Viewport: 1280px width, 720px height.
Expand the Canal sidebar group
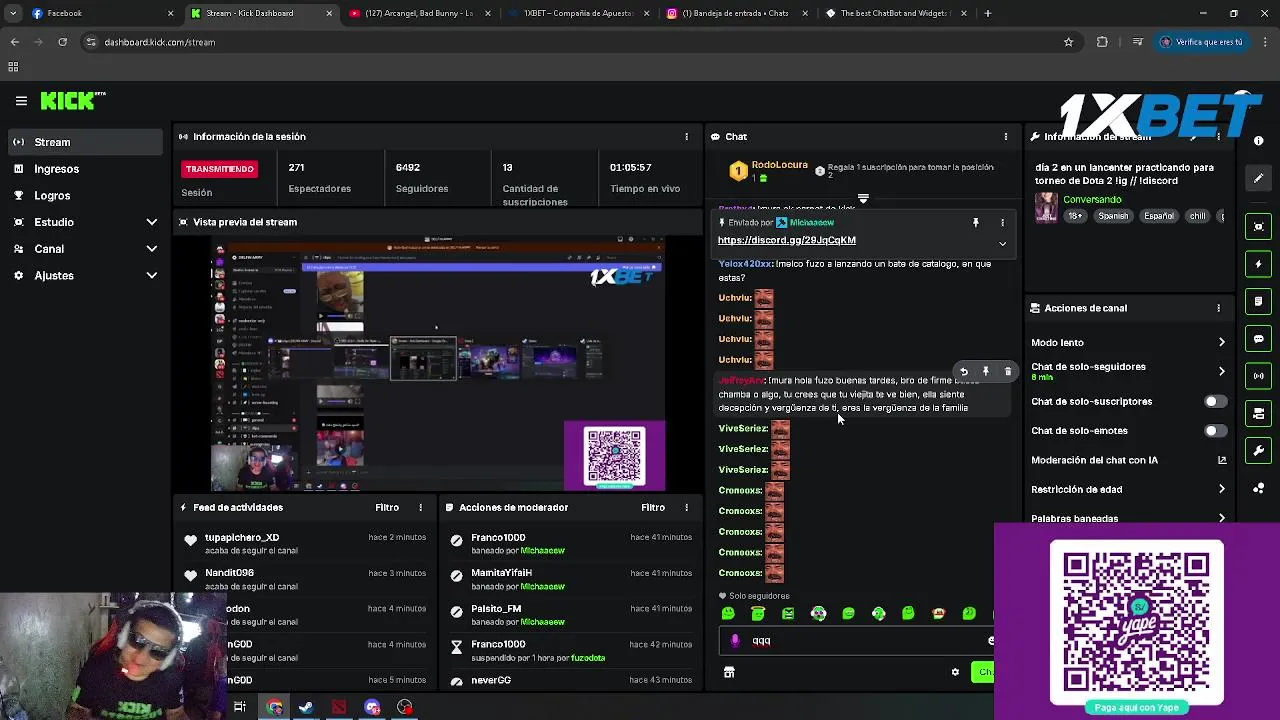point(84,249)
